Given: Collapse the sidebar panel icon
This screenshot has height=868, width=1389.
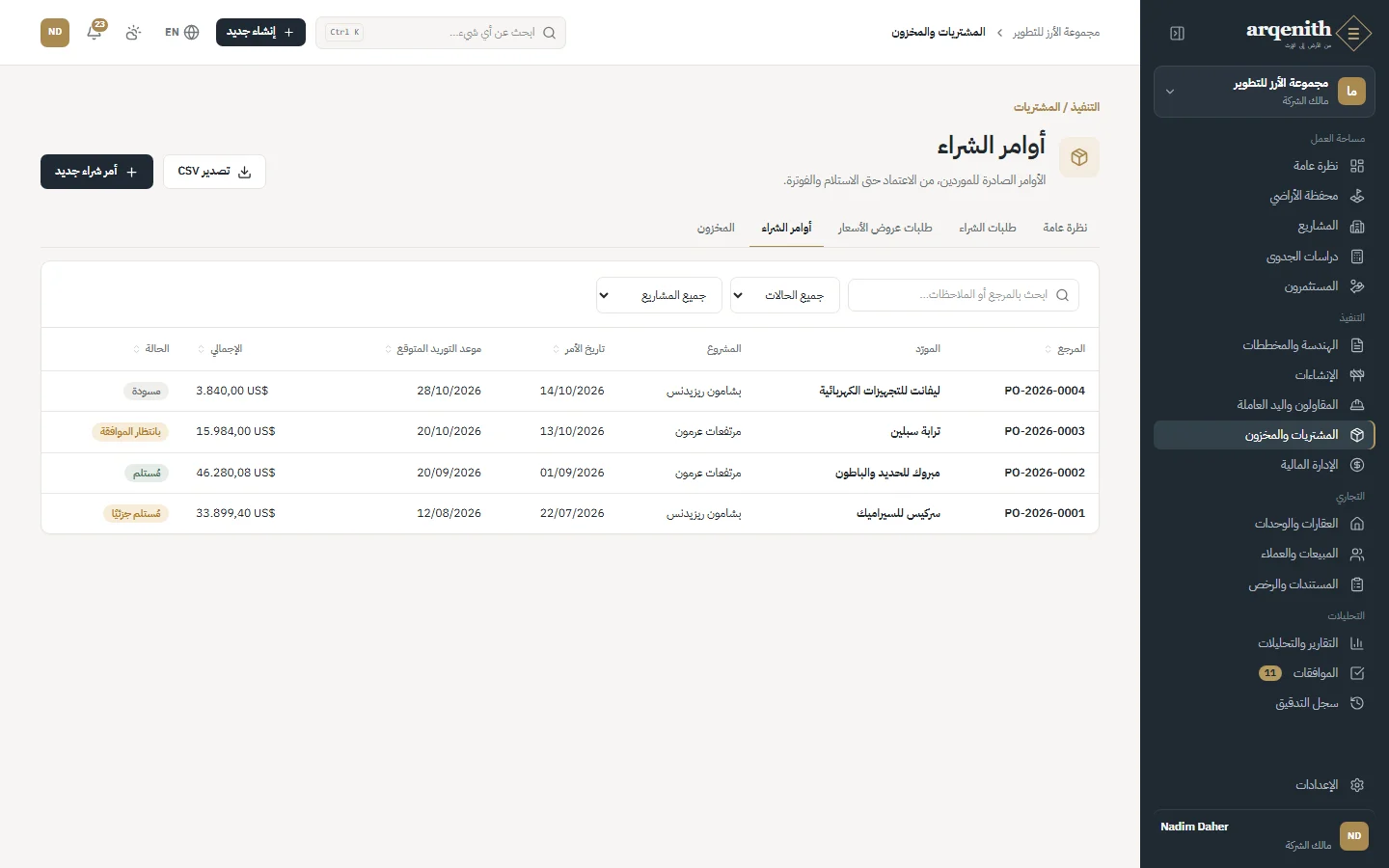Looking at the screenshot, I should pyautogui.click(x=1177, y=33).
